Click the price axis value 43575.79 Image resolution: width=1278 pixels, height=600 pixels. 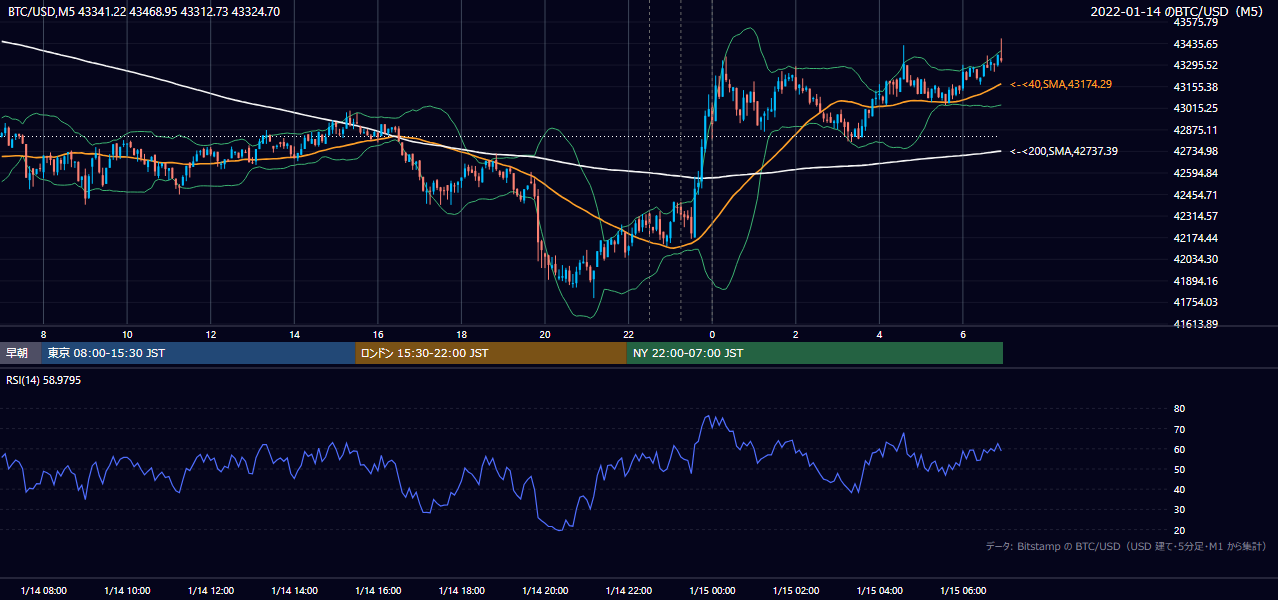click(x=1195, y=22)
